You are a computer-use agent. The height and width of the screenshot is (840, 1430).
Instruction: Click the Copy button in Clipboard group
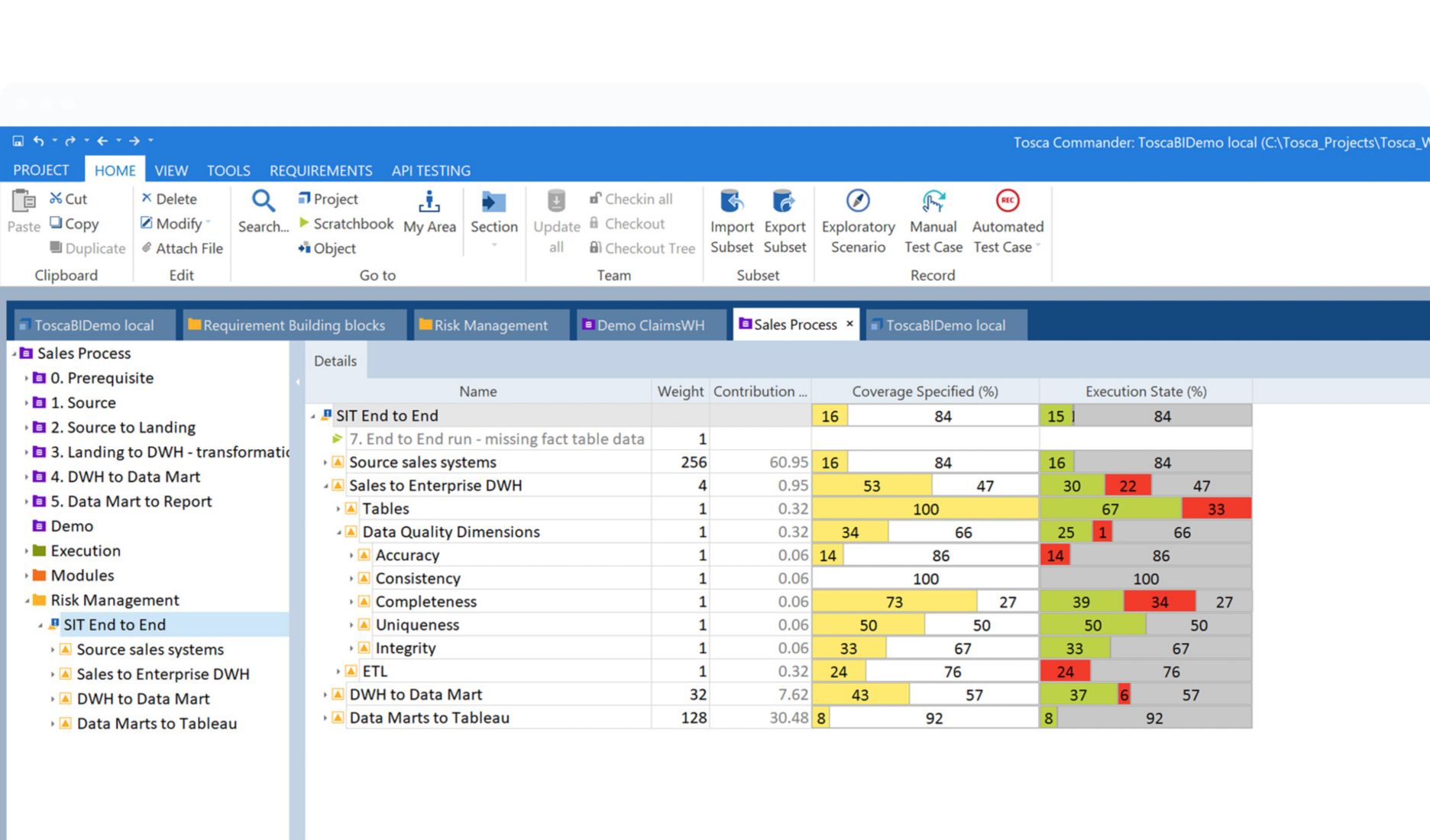coord(74,224)
